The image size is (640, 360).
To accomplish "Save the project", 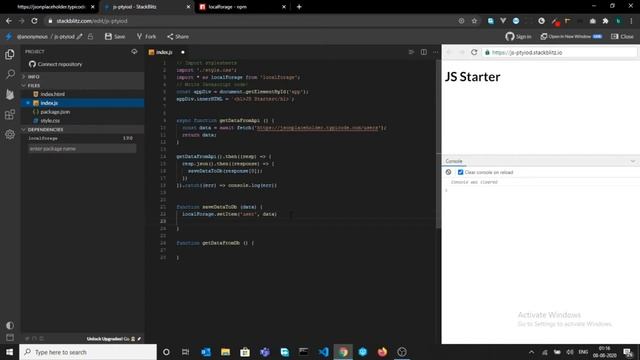I will (x=115, y=37).
